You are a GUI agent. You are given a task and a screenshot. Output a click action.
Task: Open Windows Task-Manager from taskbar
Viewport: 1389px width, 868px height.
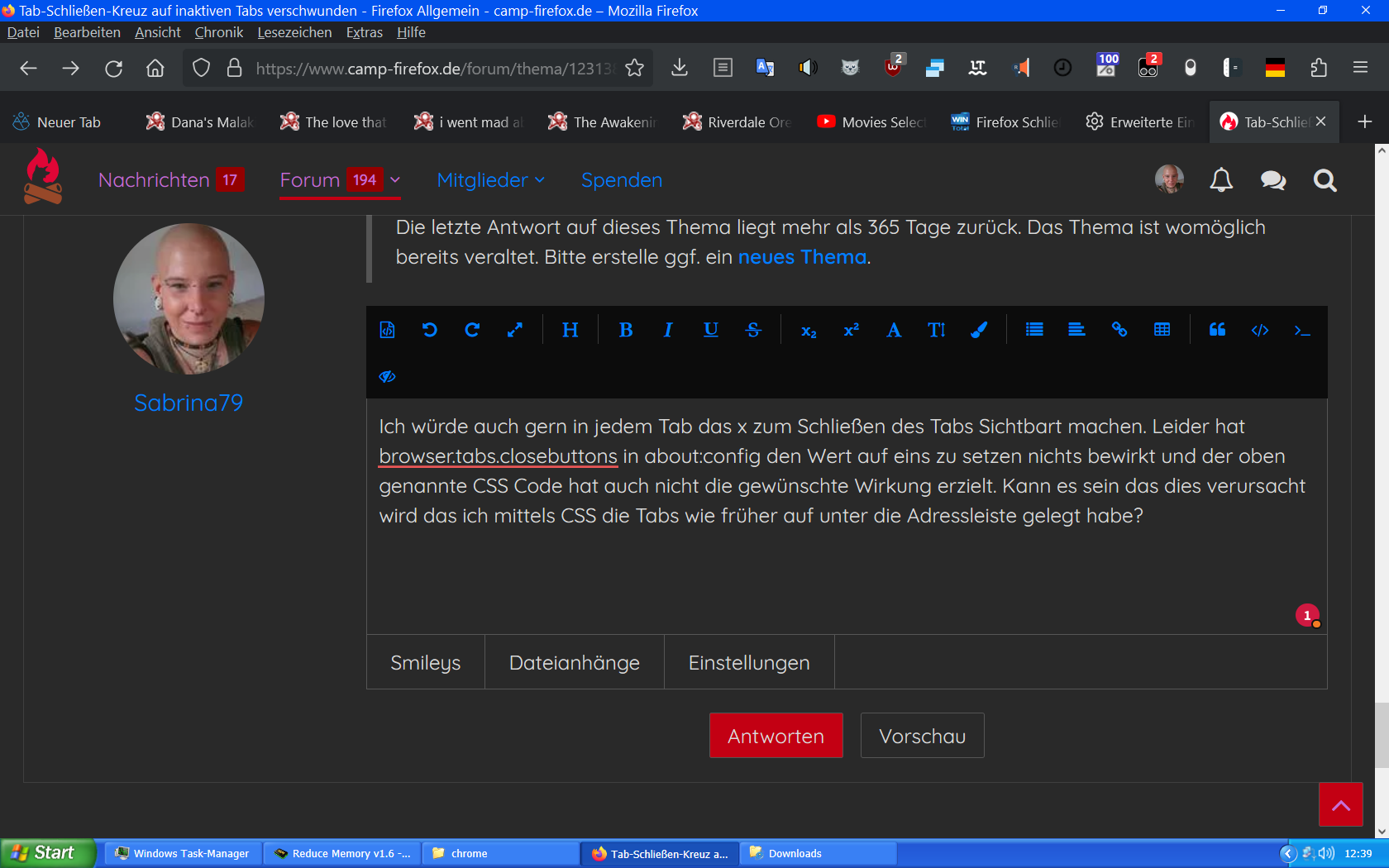pos(182,853)
